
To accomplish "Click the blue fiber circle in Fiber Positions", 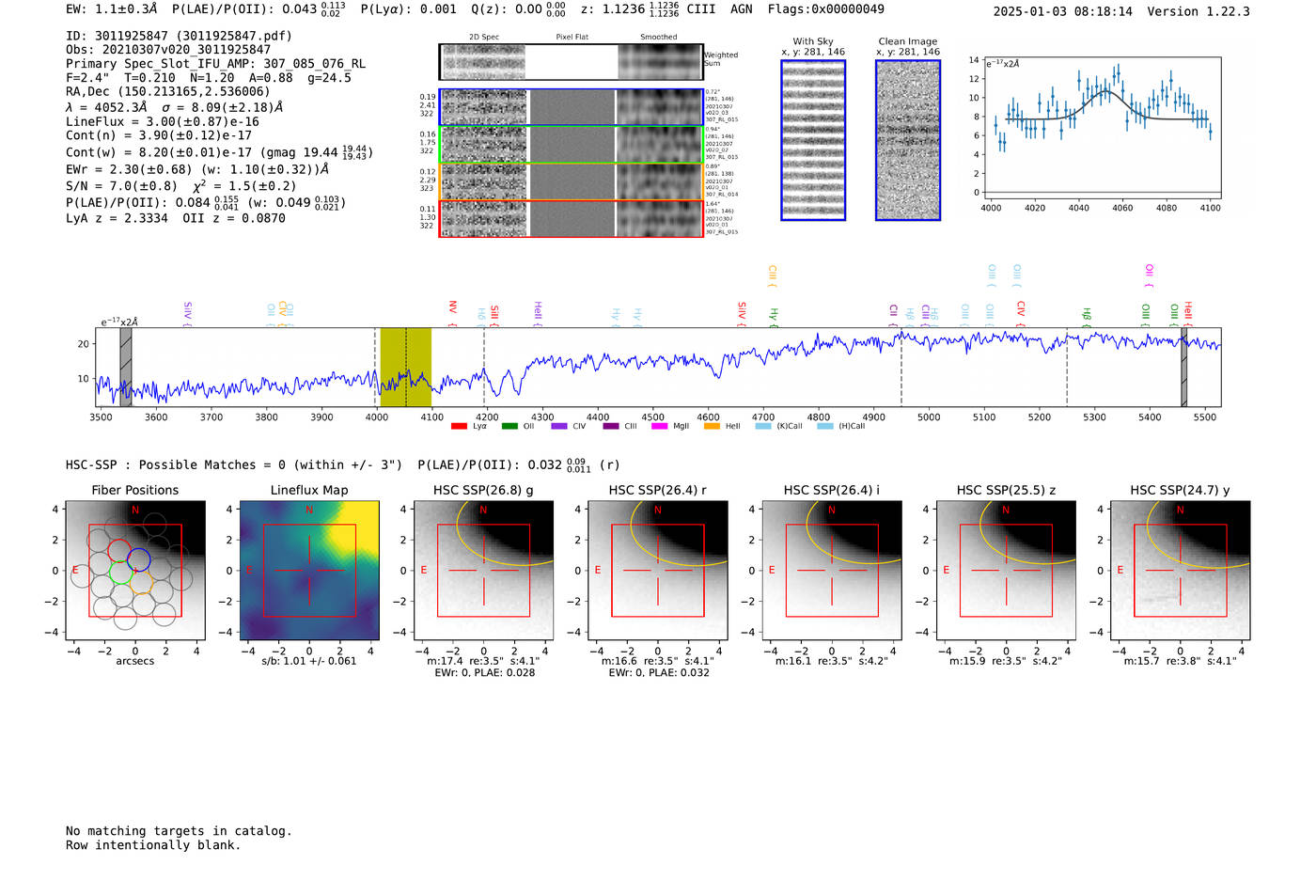I will pos(139,558).
